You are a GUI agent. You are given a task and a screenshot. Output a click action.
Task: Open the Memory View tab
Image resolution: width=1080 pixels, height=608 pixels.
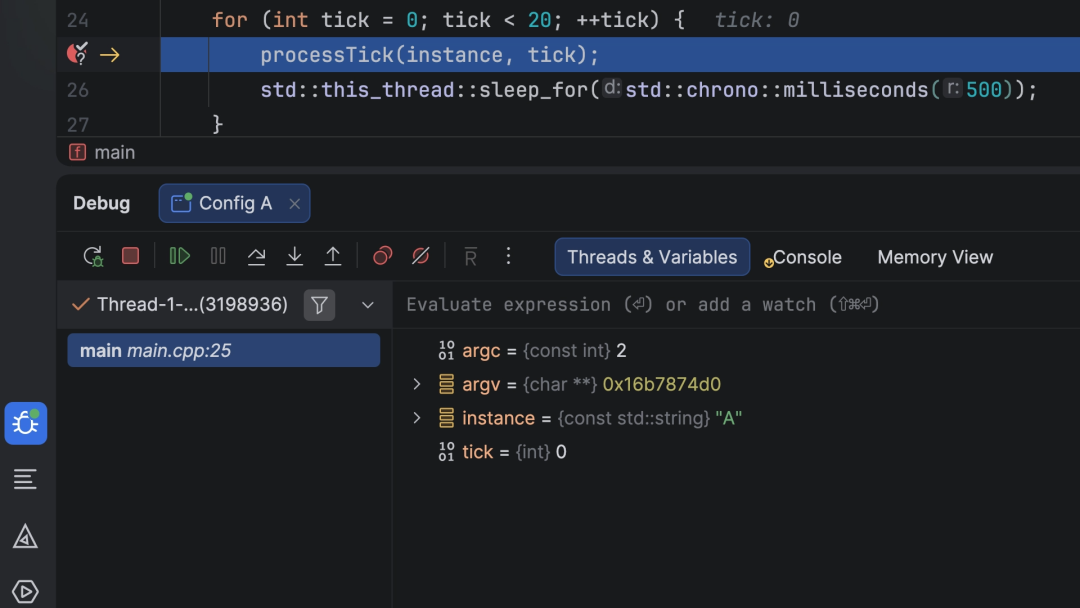935,257
